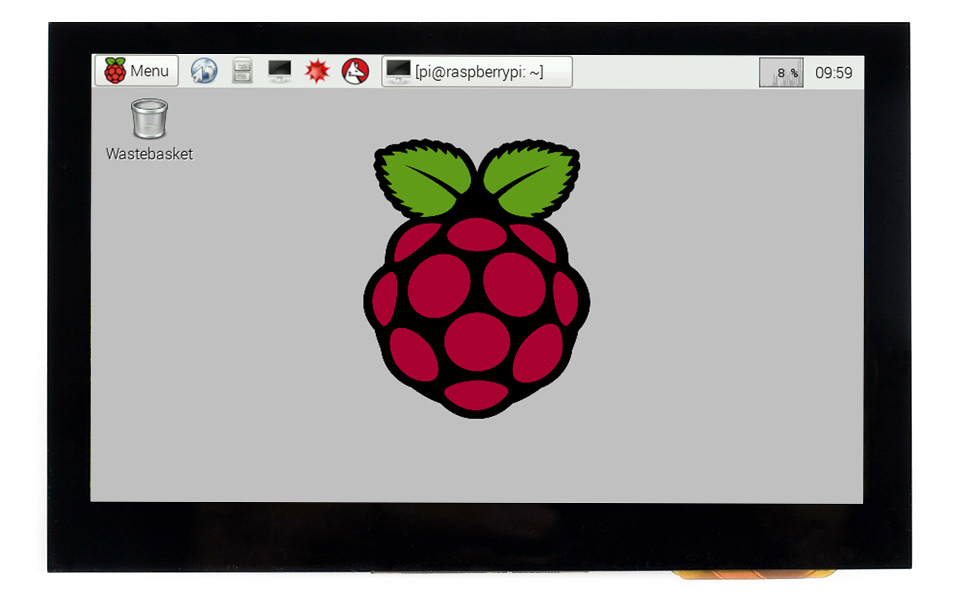
Task: Launch the terminal monitor icon in launcher
Action: point(280,71)
